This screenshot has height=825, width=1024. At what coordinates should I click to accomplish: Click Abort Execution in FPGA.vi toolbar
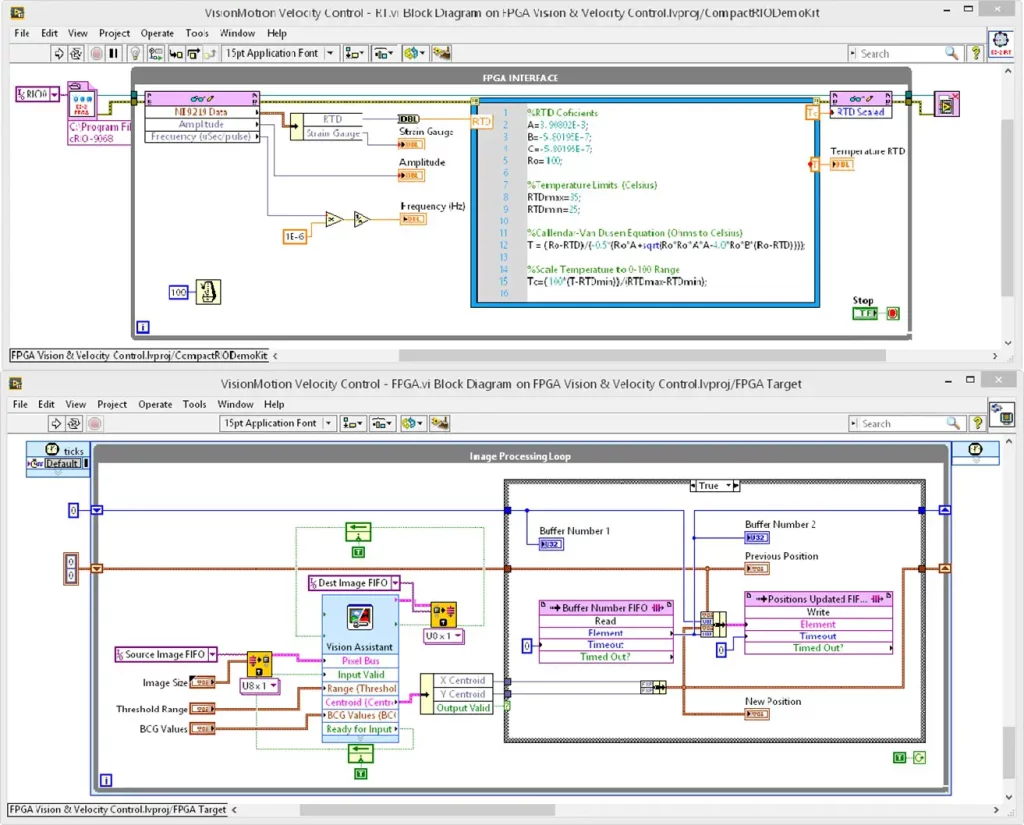pyautogui.click(x=95, y=424)
